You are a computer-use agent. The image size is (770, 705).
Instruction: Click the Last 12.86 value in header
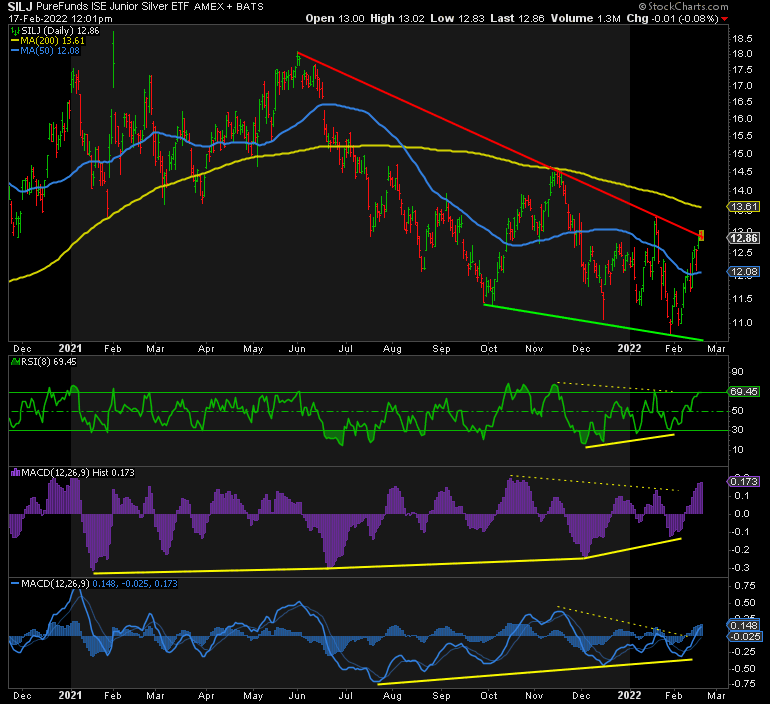click(518, 19)
